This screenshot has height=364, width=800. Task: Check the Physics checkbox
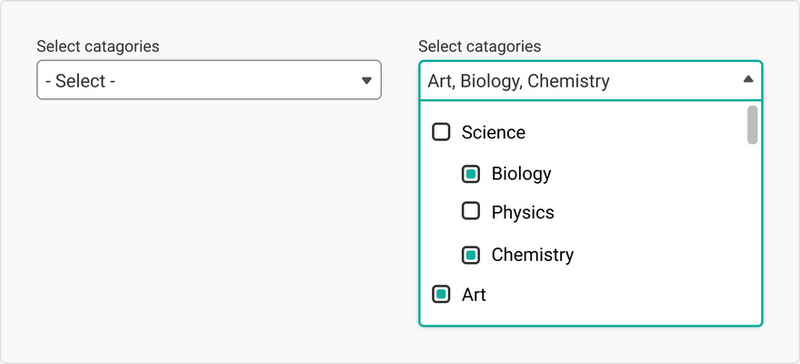(470, 211)
